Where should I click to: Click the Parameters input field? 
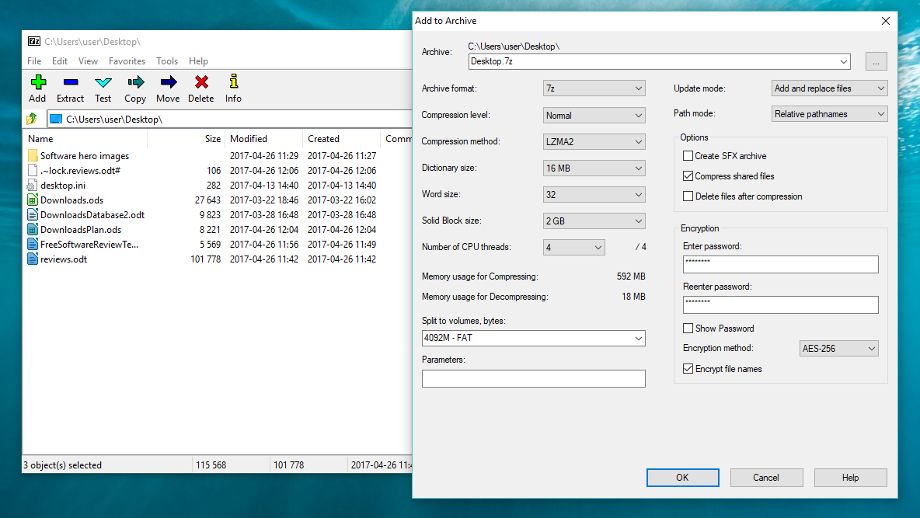click(x=533, y=379)
